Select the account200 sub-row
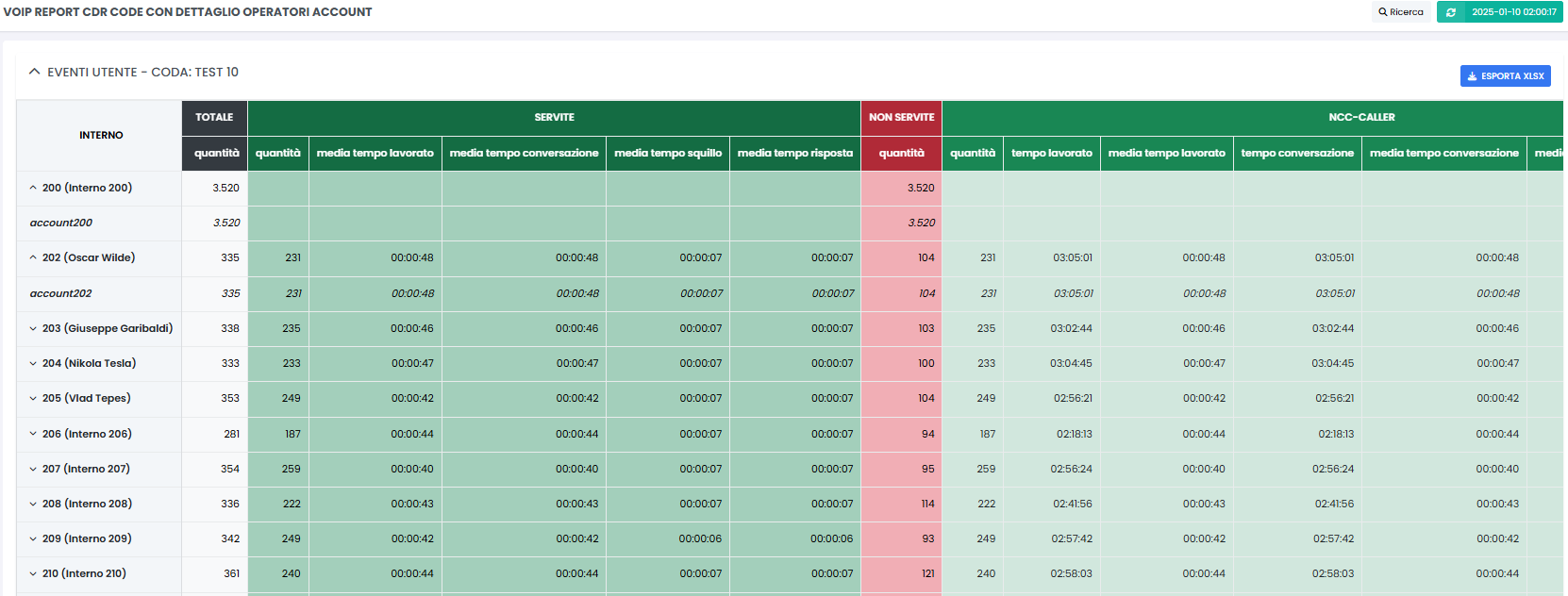Viewport: 1568px width, 596px height. coord(61,223)
